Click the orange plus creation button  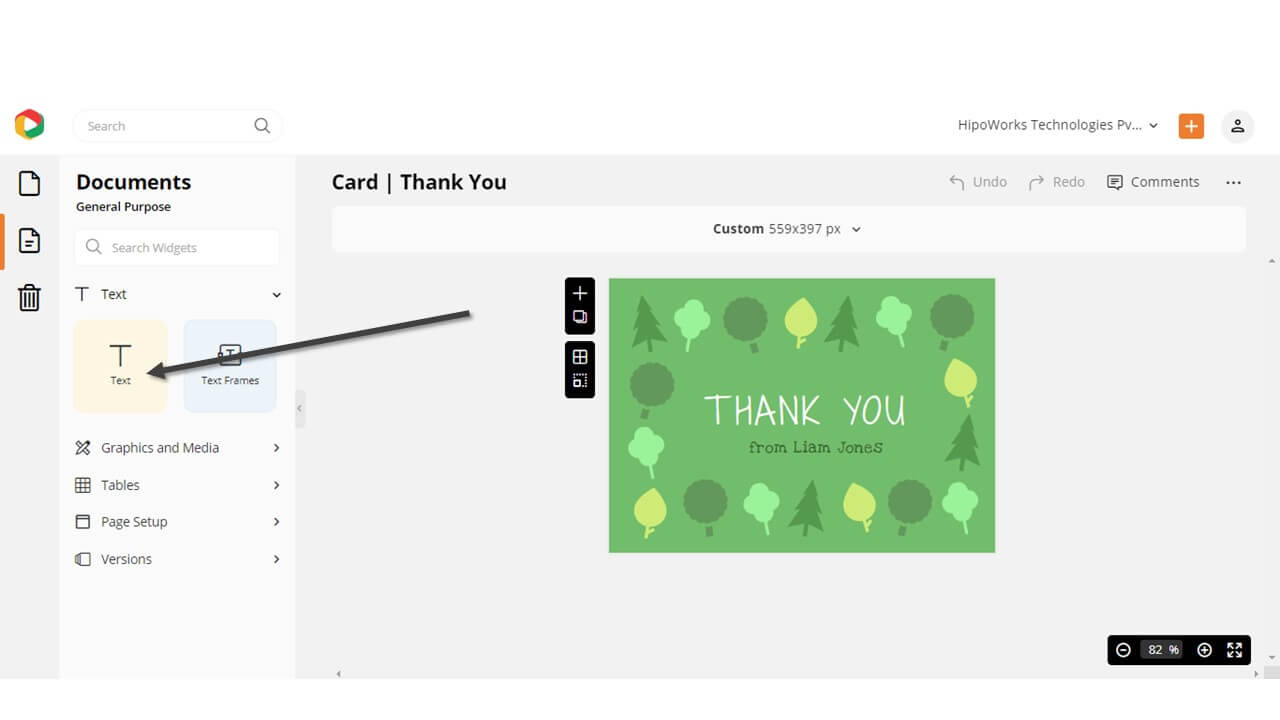1190,125
